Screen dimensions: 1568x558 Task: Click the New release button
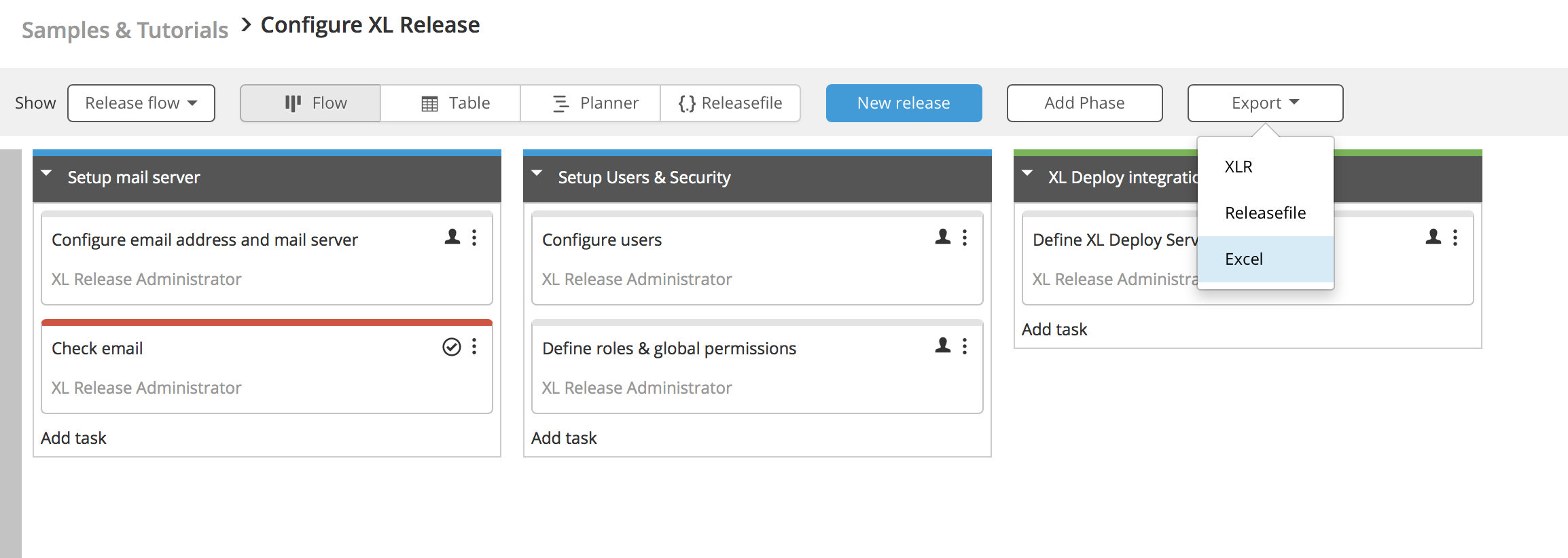(x=904, y=103)
